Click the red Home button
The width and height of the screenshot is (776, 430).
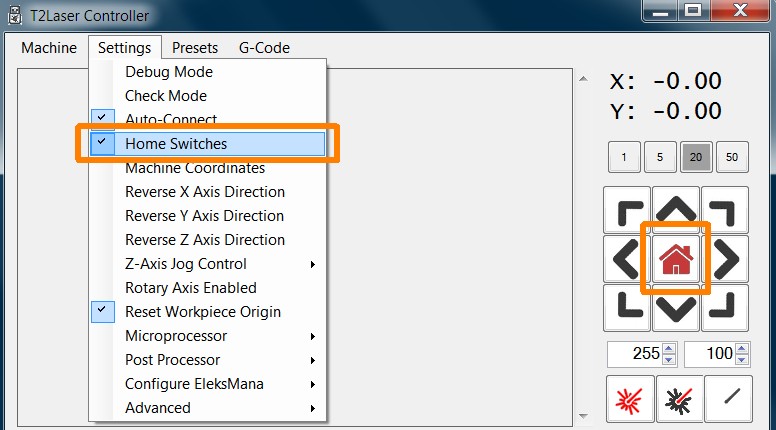(x=676, y=259)
